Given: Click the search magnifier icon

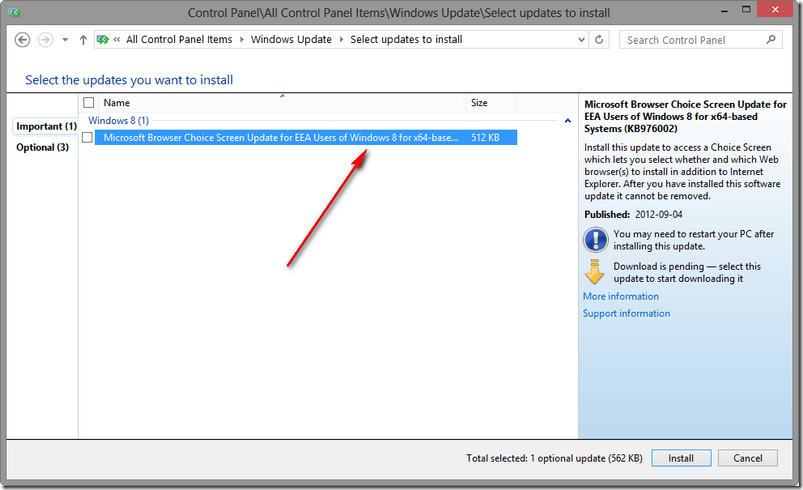Looking at the screenshot, I should 771,40.
